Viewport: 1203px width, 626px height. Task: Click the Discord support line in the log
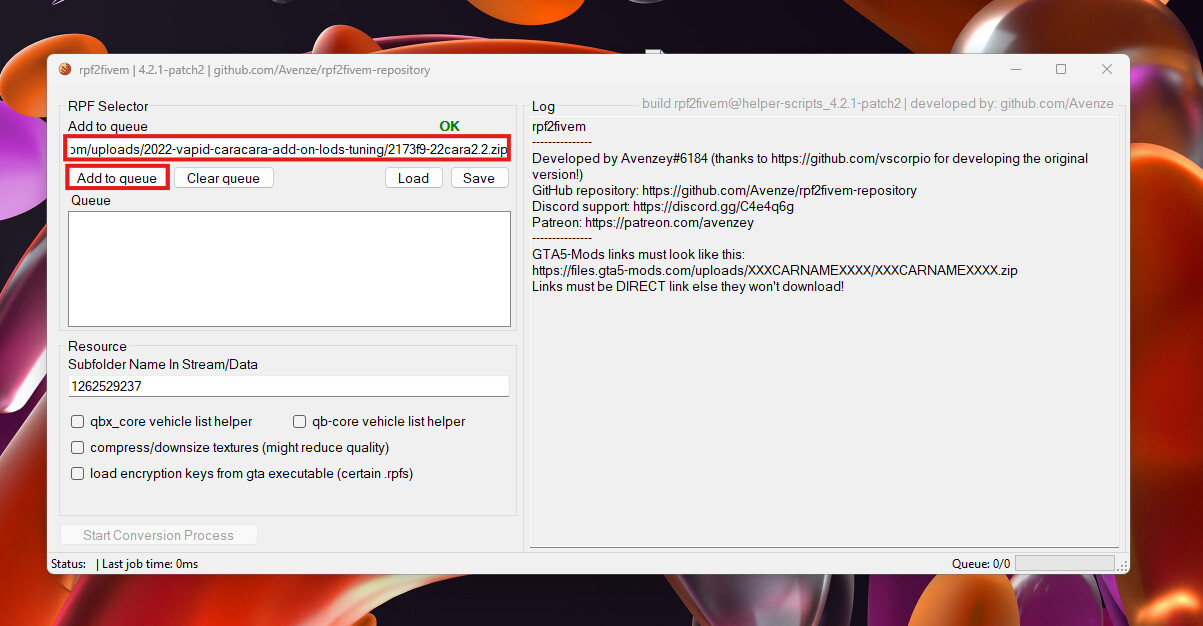coord(663,206)
